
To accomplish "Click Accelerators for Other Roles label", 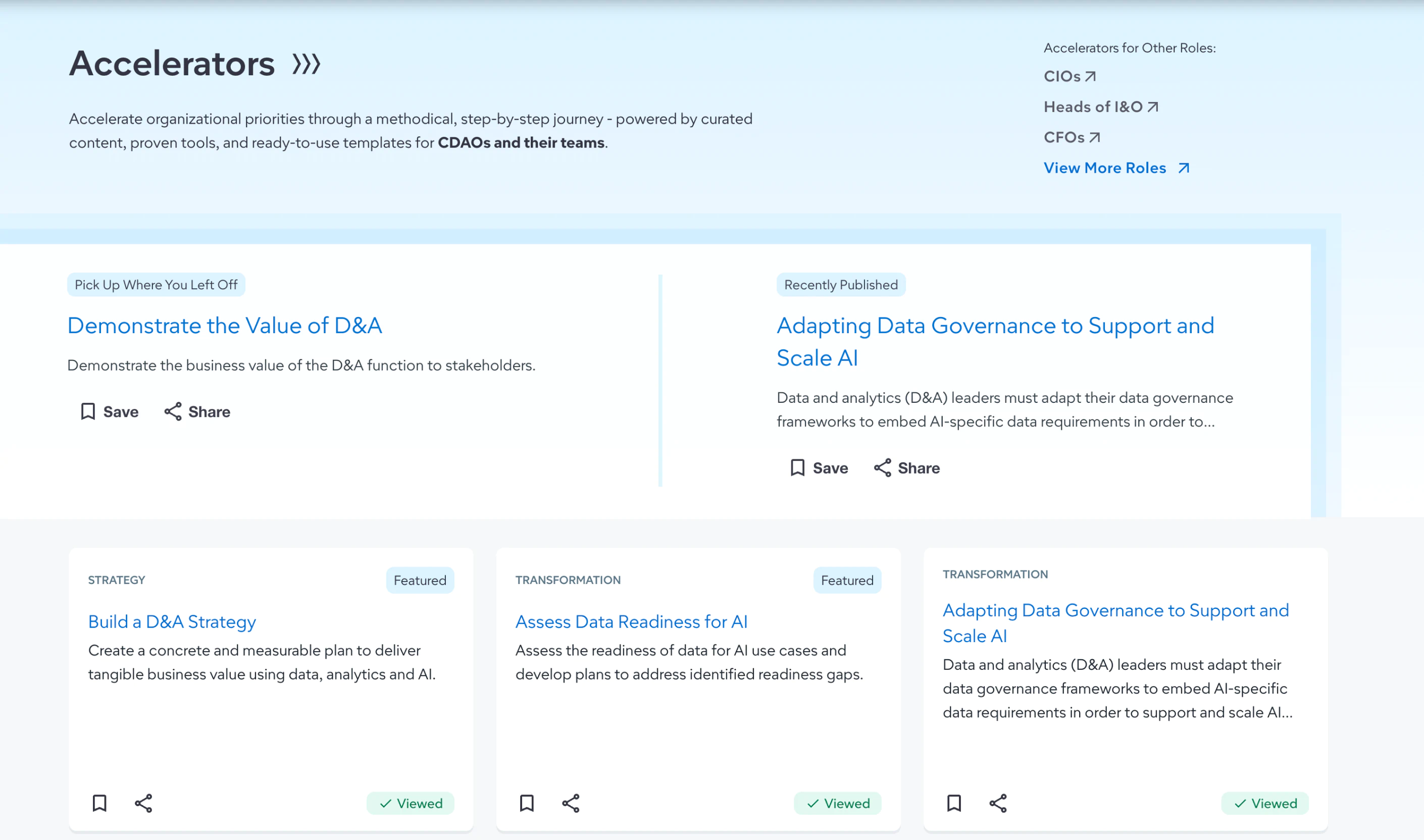I will (x=1130, y=48).
